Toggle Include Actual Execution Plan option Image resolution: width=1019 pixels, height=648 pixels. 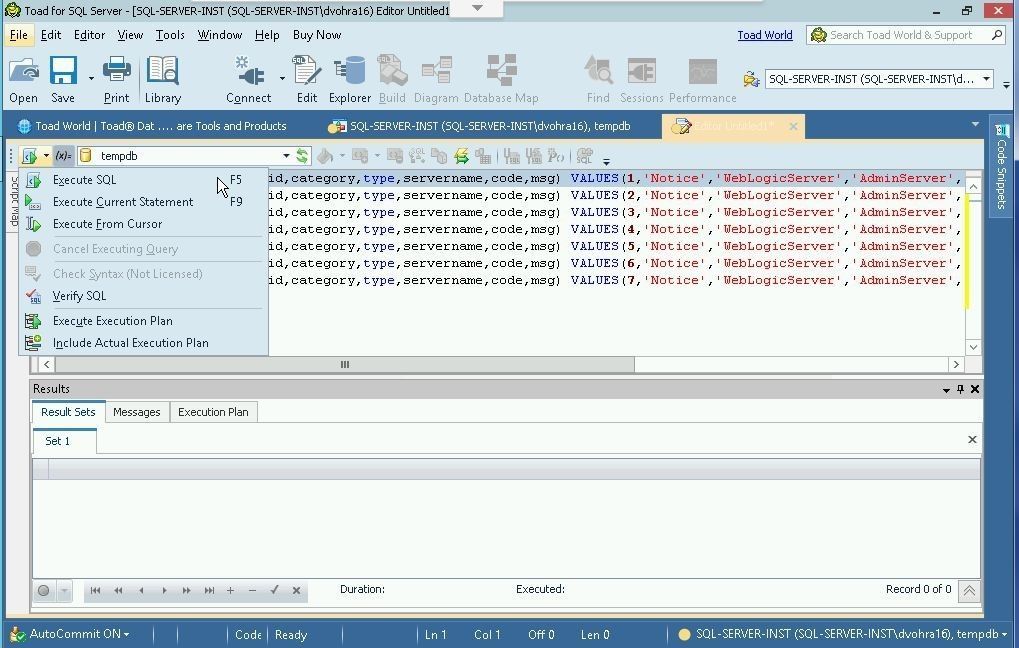tap(130, 343)
